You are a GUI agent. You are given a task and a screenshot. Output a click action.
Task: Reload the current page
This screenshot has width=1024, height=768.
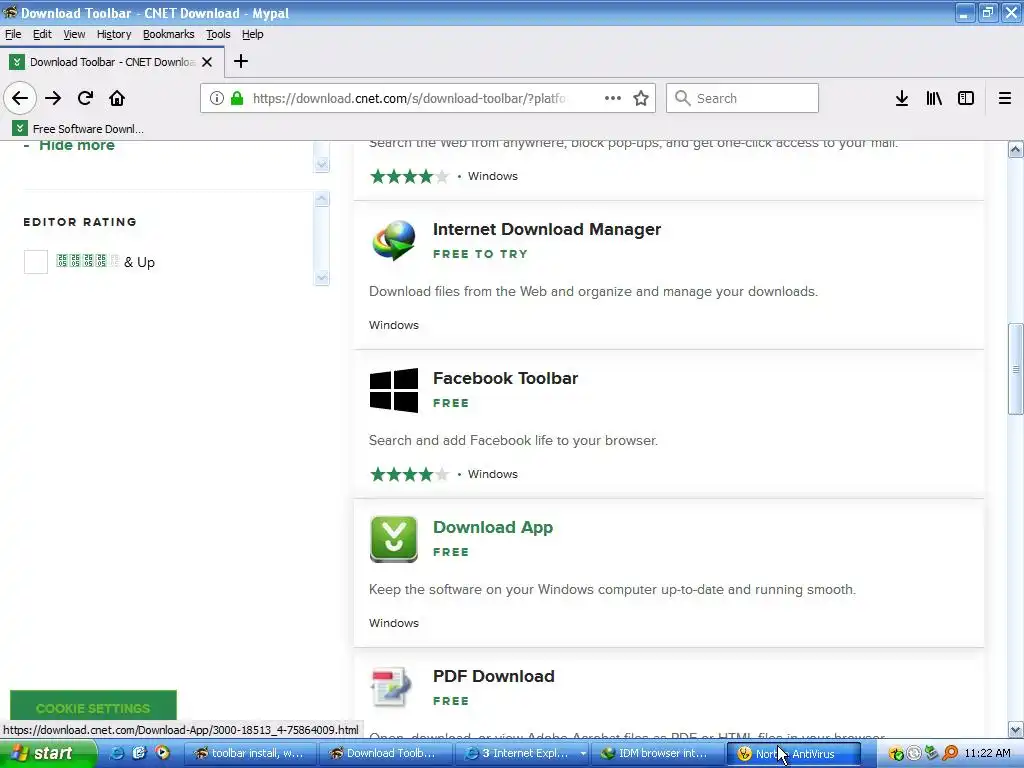pyautogui.click(x=85, y=98)
